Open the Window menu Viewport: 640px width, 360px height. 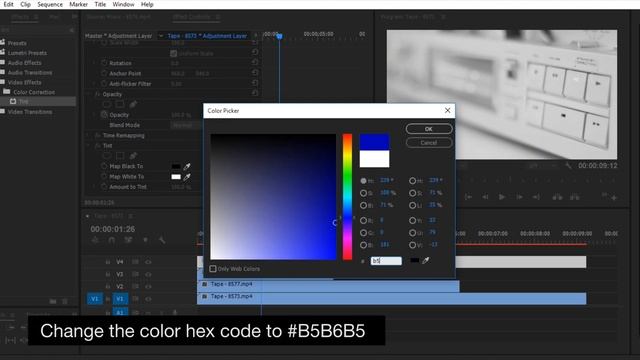point(123,4)
